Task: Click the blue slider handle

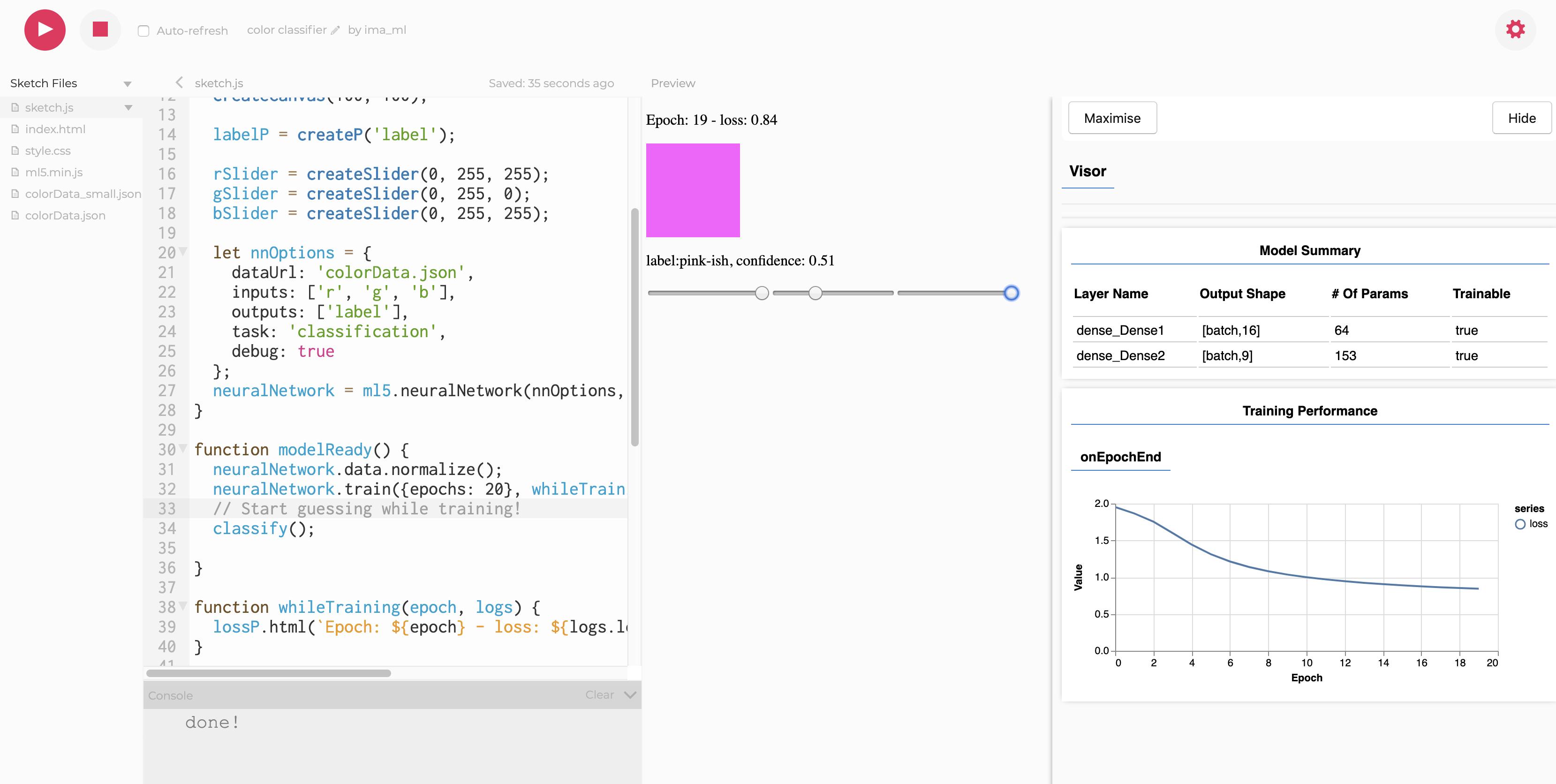Action: click(1011, 293)
